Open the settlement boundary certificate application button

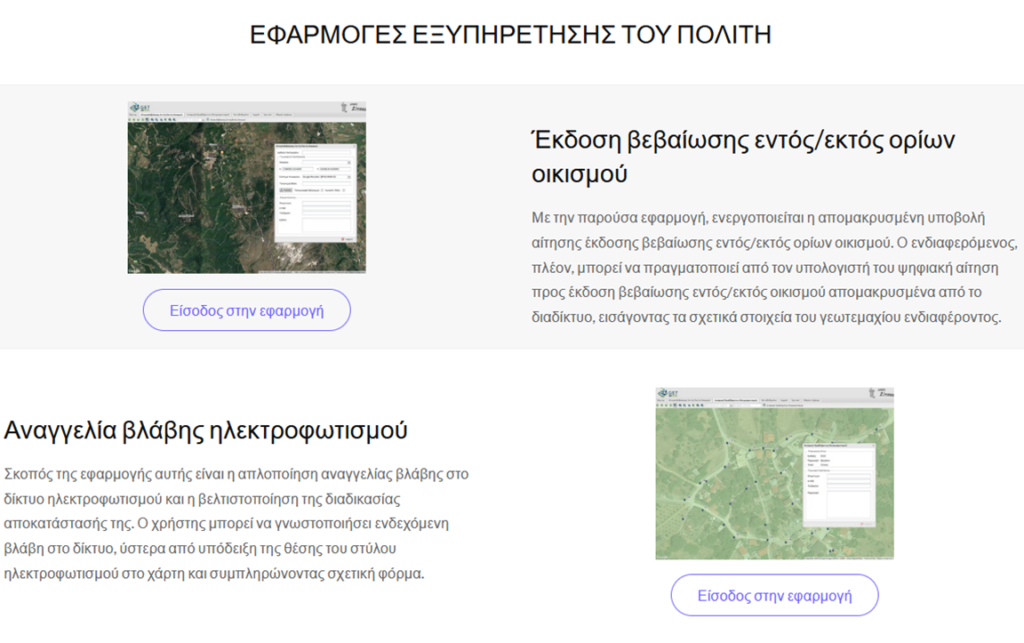[x=247, y=310]
